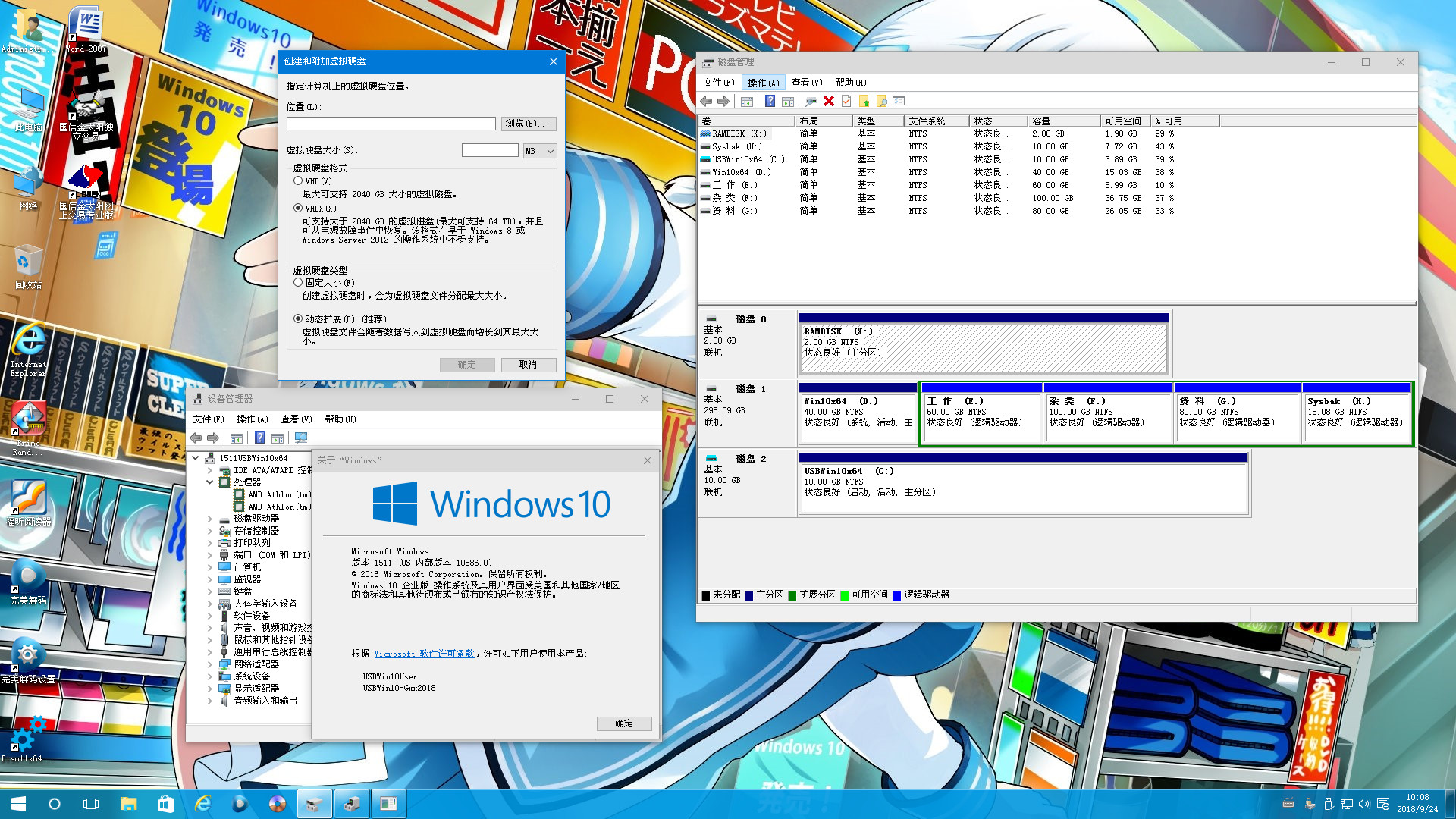The width and height of the screenshot is (1456, 819).
Task: Close the create virtual disk dialog
Action: [554, 61]
